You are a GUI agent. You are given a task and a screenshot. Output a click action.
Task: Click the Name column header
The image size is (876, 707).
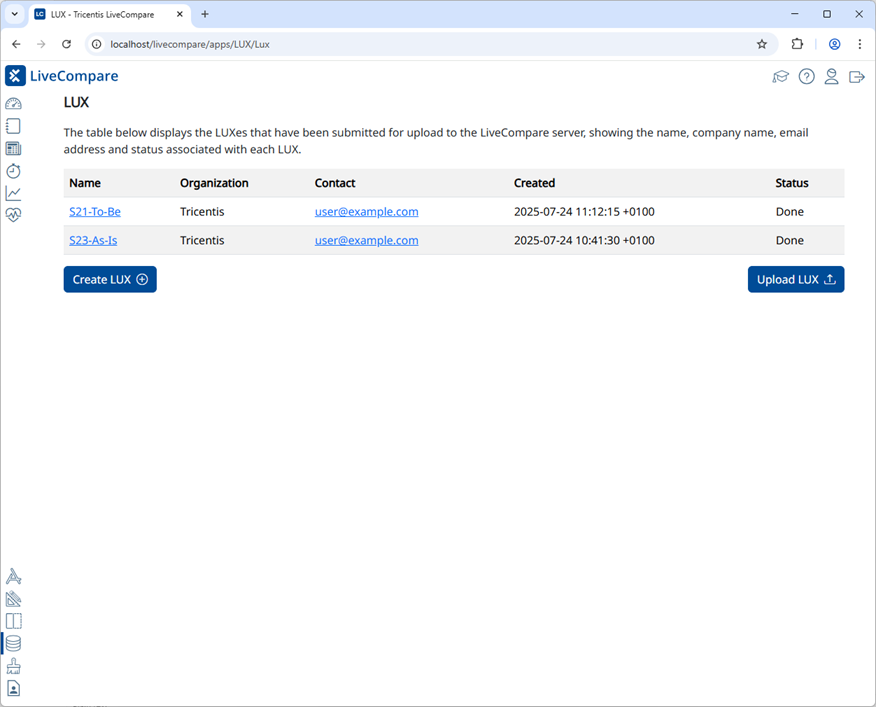[x=85, y=183]
